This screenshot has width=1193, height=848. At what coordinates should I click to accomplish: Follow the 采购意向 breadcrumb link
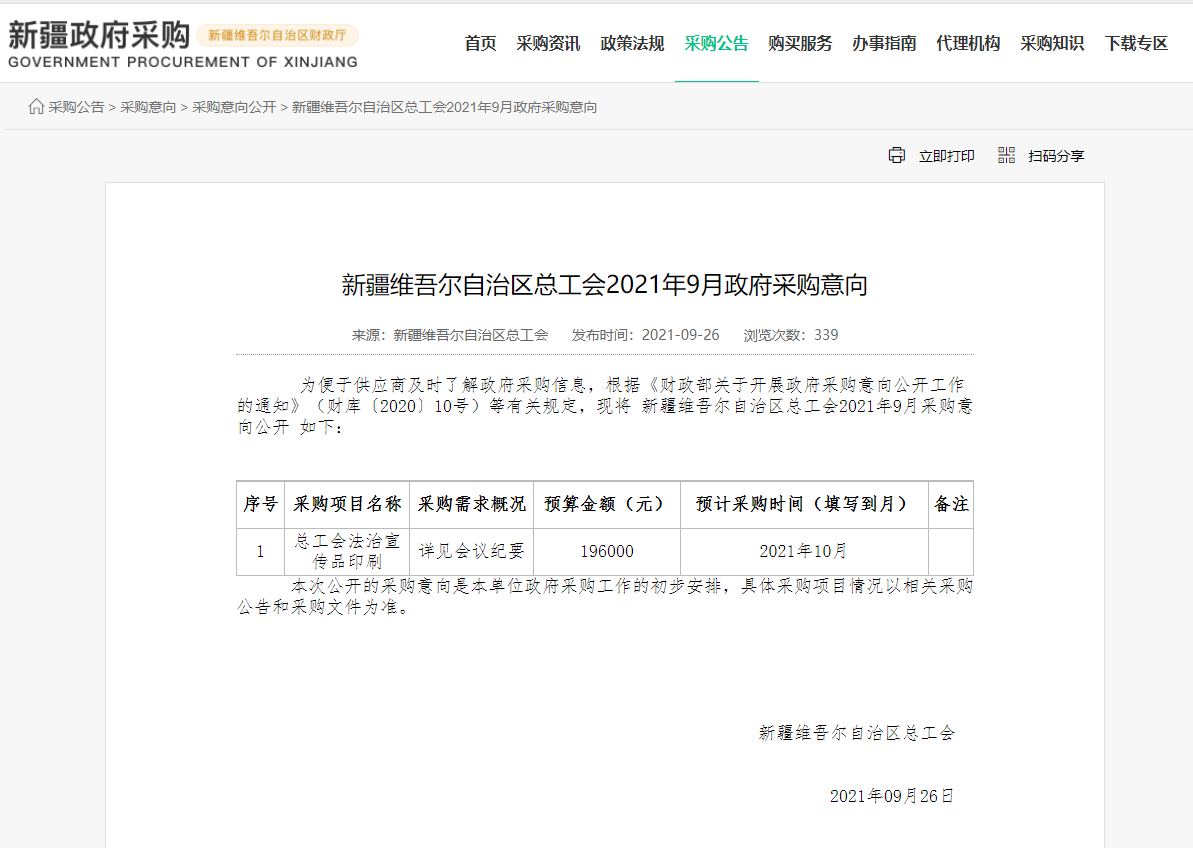[x=148, y=107]
